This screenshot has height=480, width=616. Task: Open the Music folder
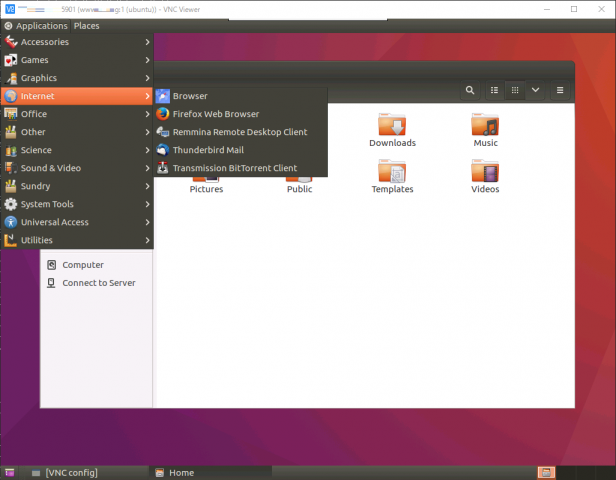(x=485, y=130)
